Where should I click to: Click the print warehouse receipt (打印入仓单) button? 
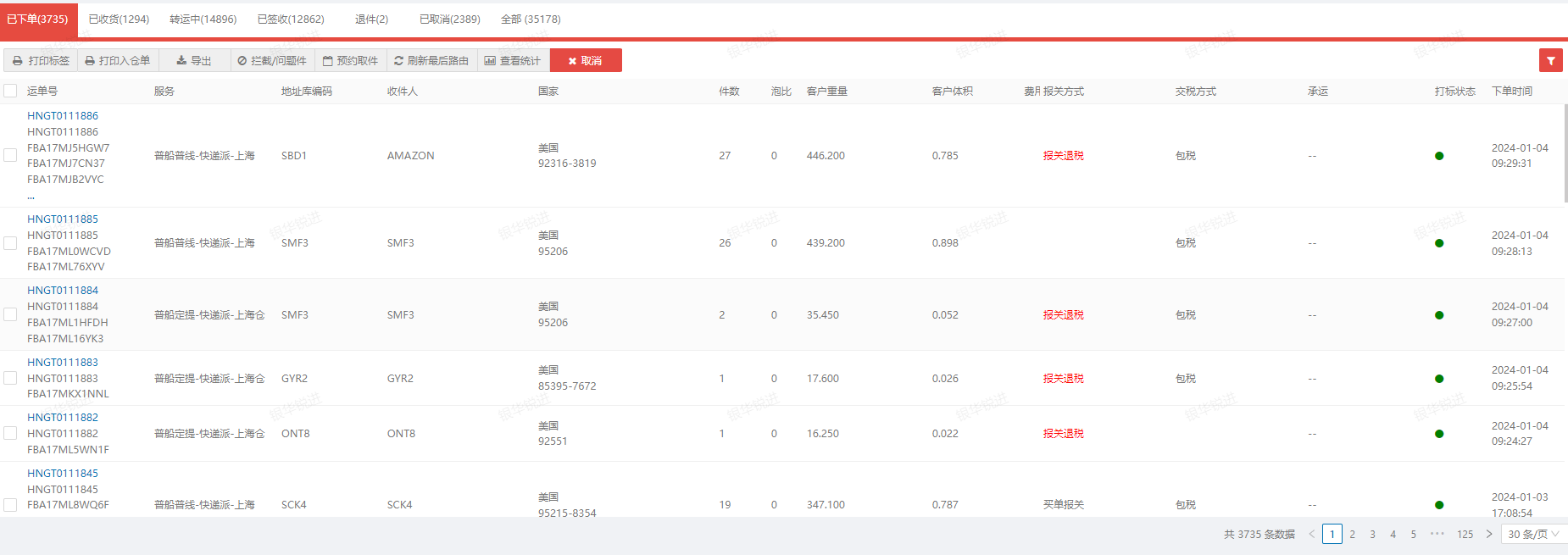tap(118, 61)
